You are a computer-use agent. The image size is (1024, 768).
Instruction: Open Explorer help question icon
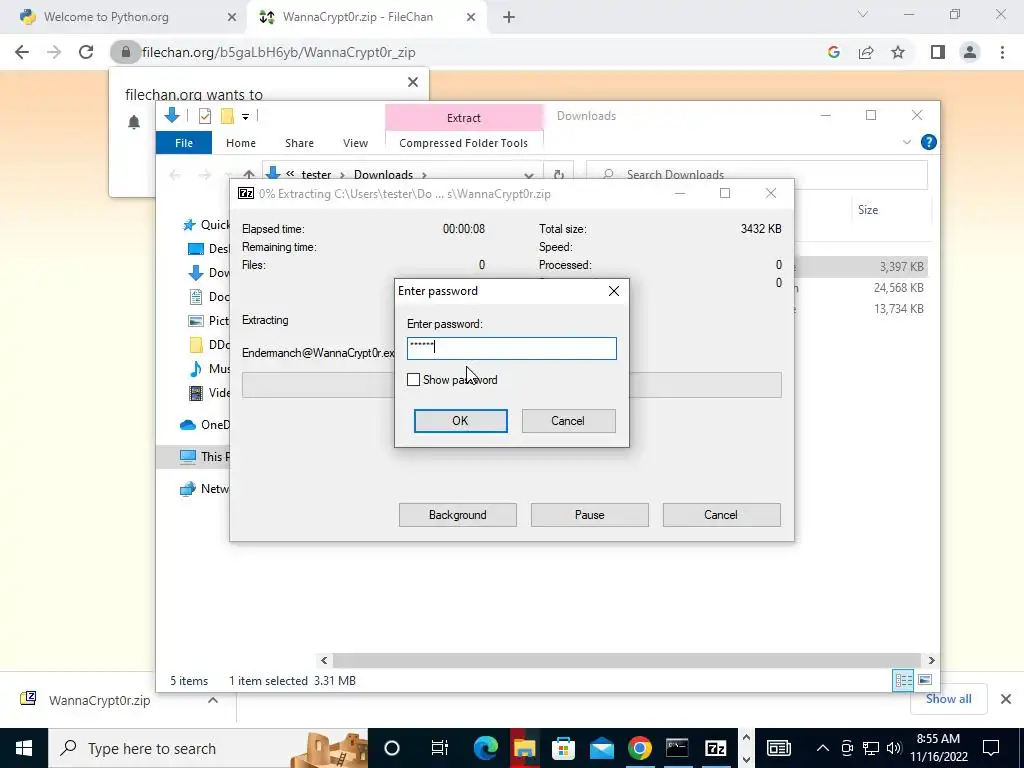(x=928, y=142)
